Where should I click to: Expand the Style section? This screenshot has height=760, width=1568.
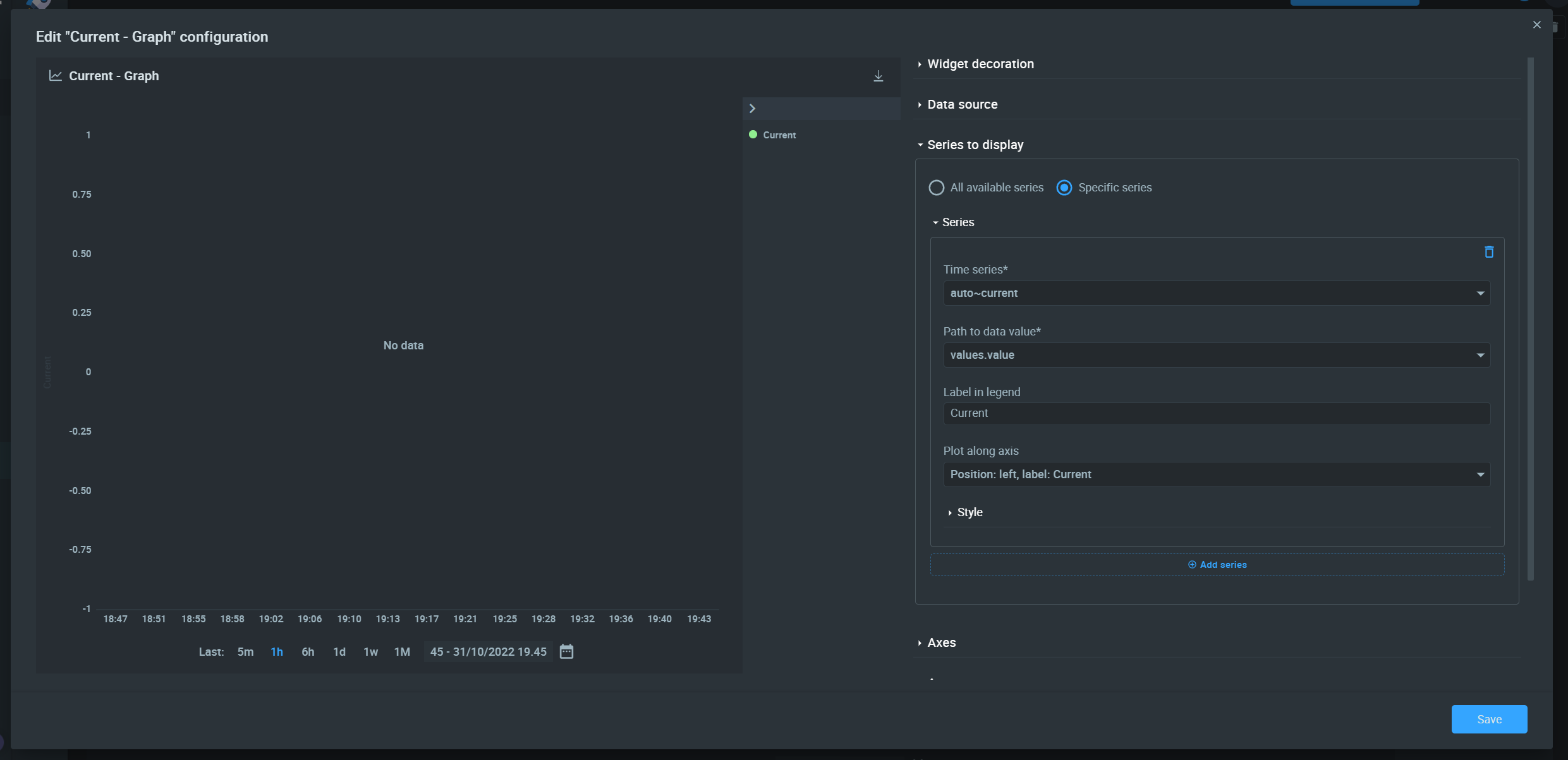(965, 512)
